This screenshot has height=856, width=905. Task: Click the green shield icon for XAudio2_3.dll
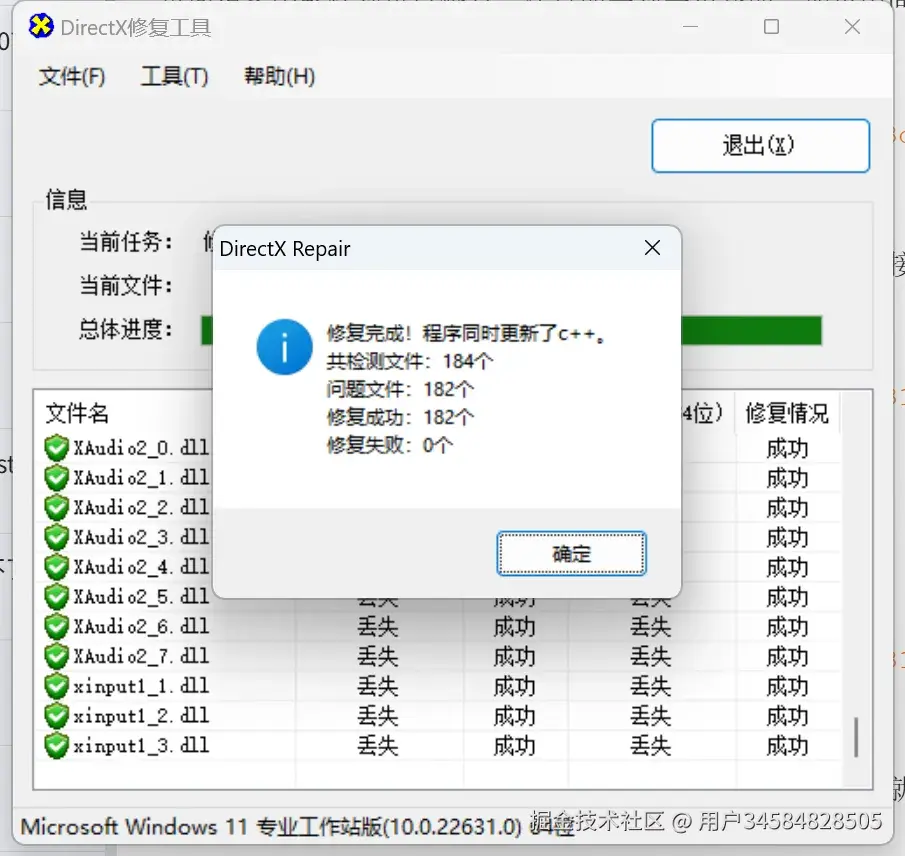57,537
